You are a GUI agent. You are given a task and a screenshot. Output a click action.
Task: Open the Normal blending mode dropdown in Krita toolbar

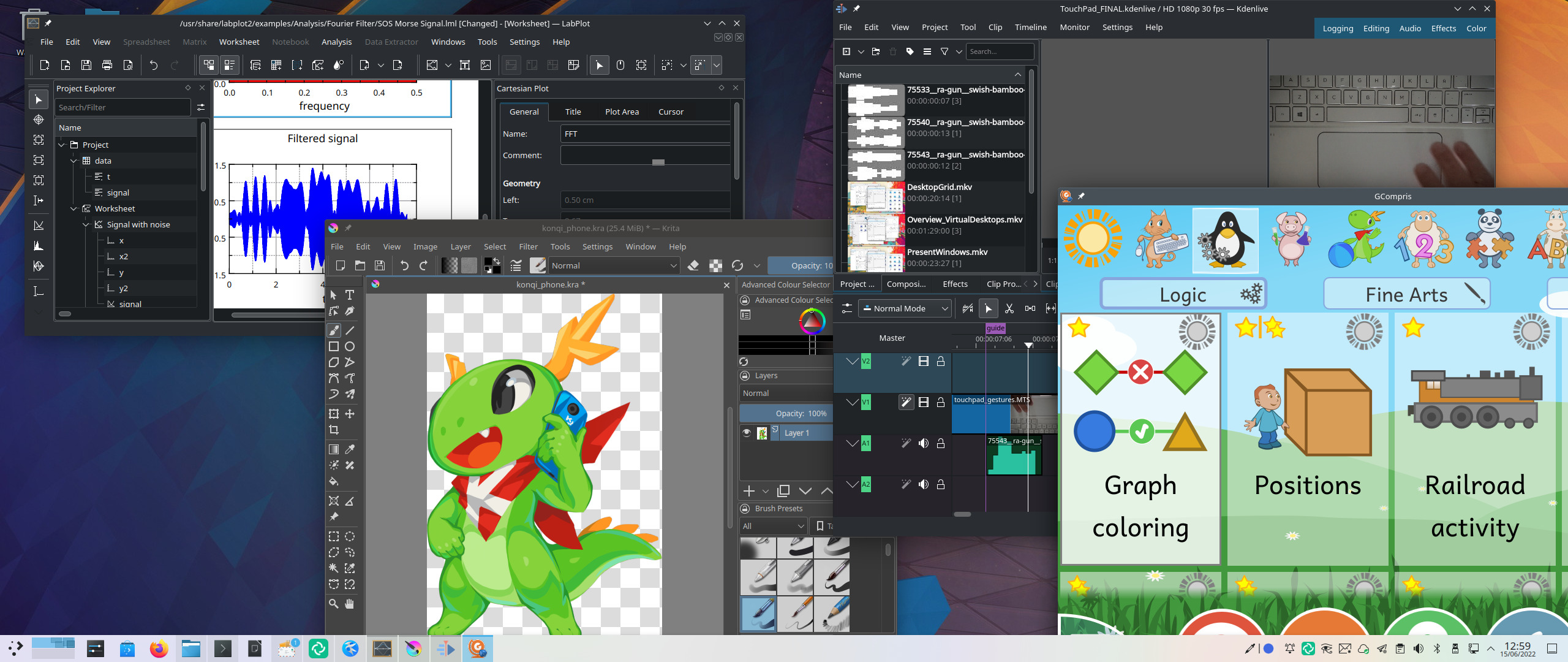(614, 265)
